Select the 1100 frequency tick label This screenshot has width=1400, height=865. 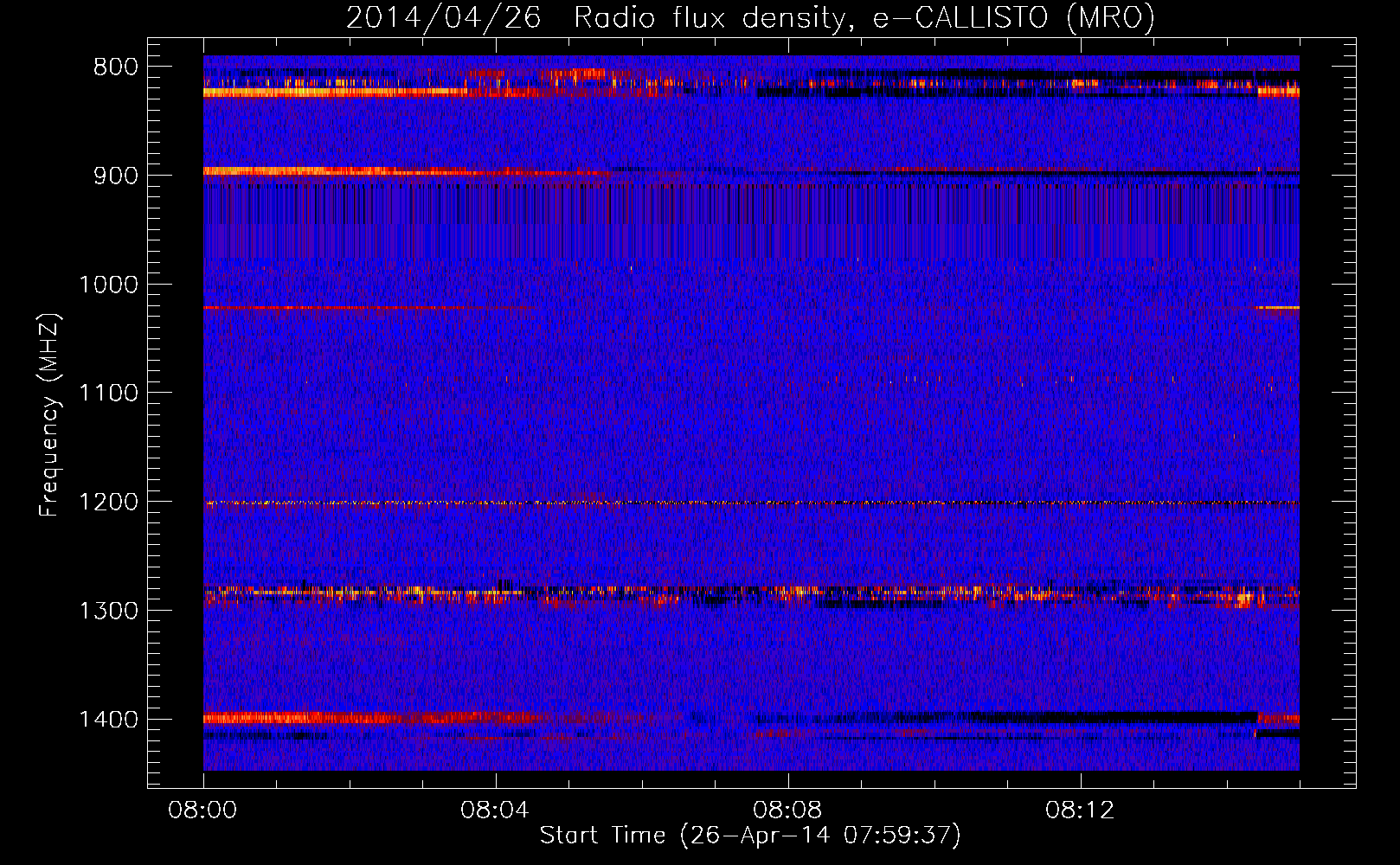[x=108, y=394]
